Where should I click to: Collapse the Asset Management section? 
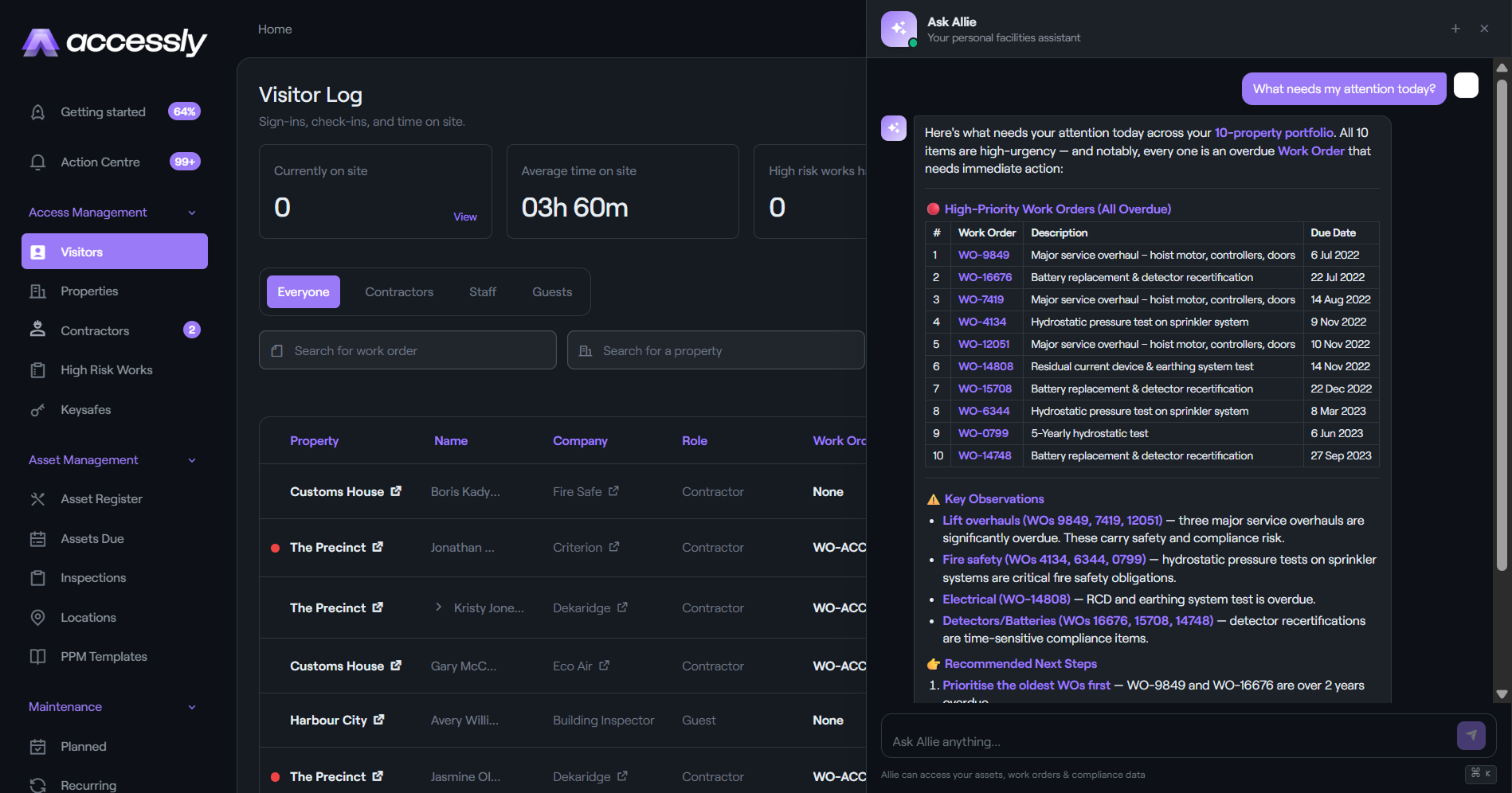(x=192, y=460)
